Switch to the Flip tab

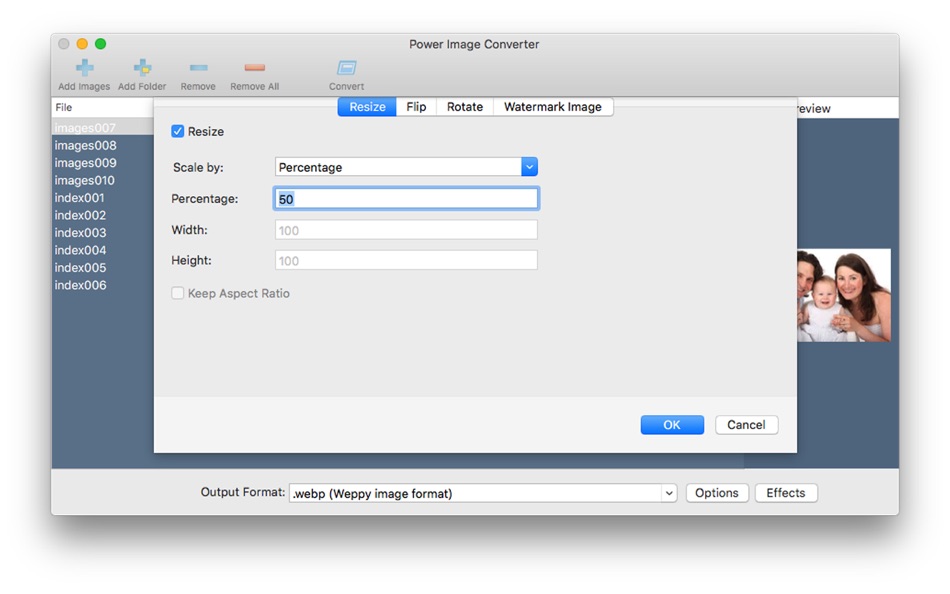point(416,107)
